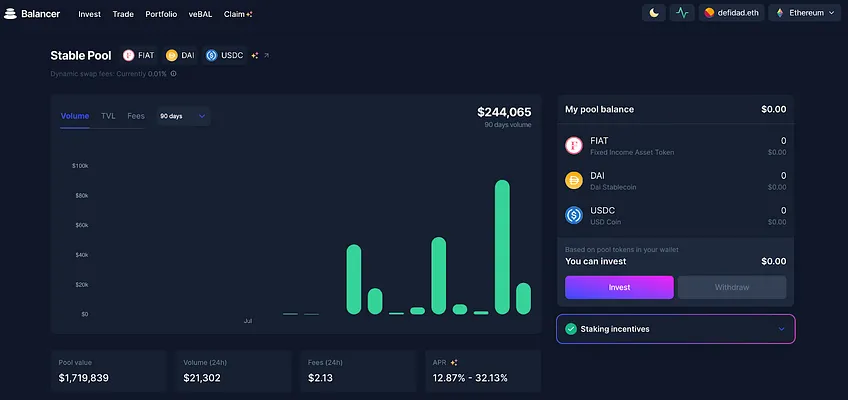Click the FIAT token chip
The image size is (848, 400).
[139, 55]
